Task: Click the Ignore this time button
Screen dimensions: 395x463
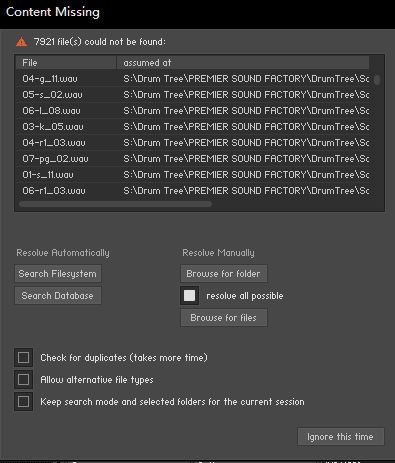Action: coord(341,437)
